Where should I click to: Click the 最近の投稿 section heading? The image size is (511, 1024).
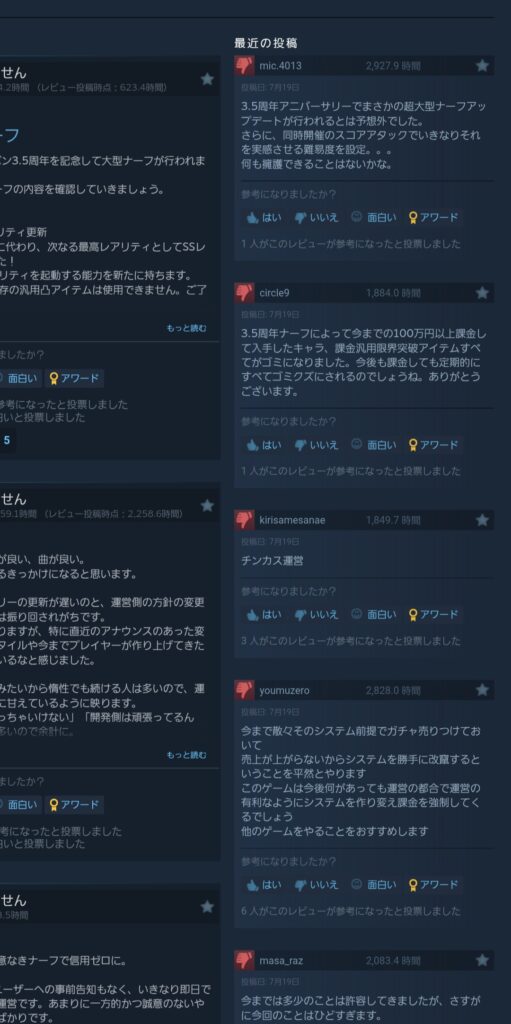266,43
